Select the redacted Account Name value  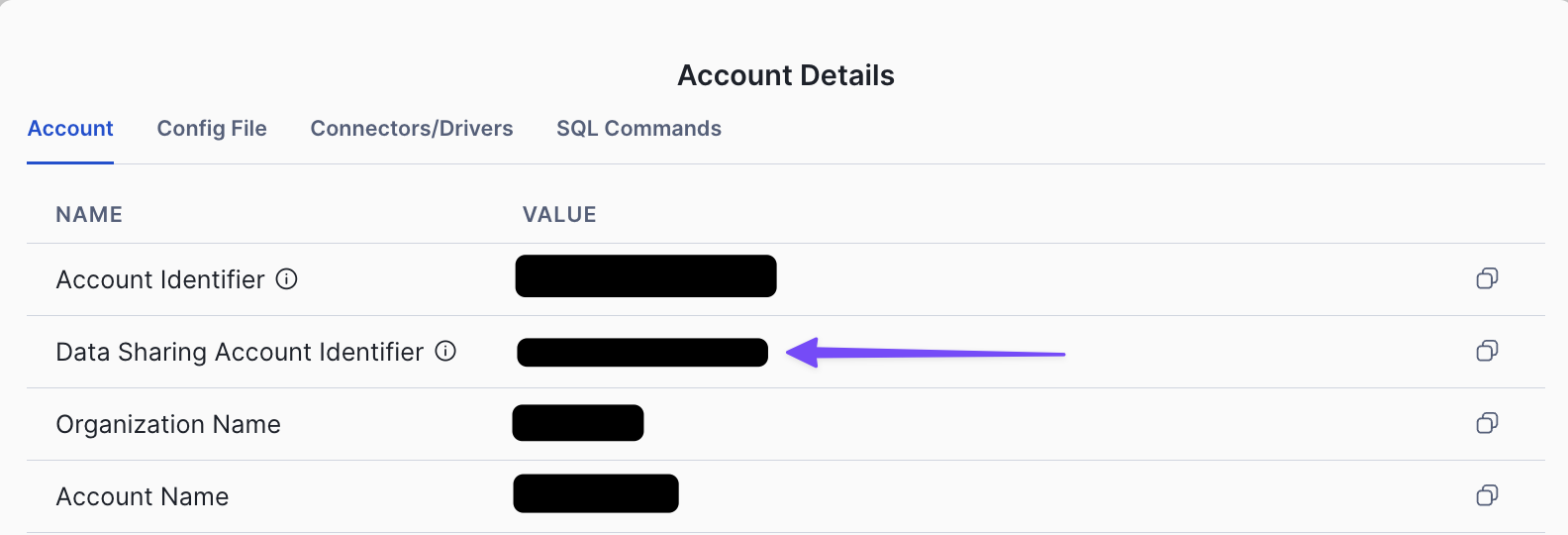(596, 493)
